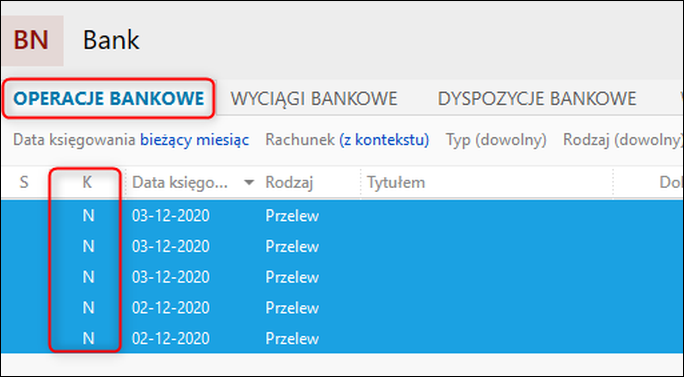Click the Data księgo... column header
The height and width of the screenshot is (377, 684).
[180, 182]
